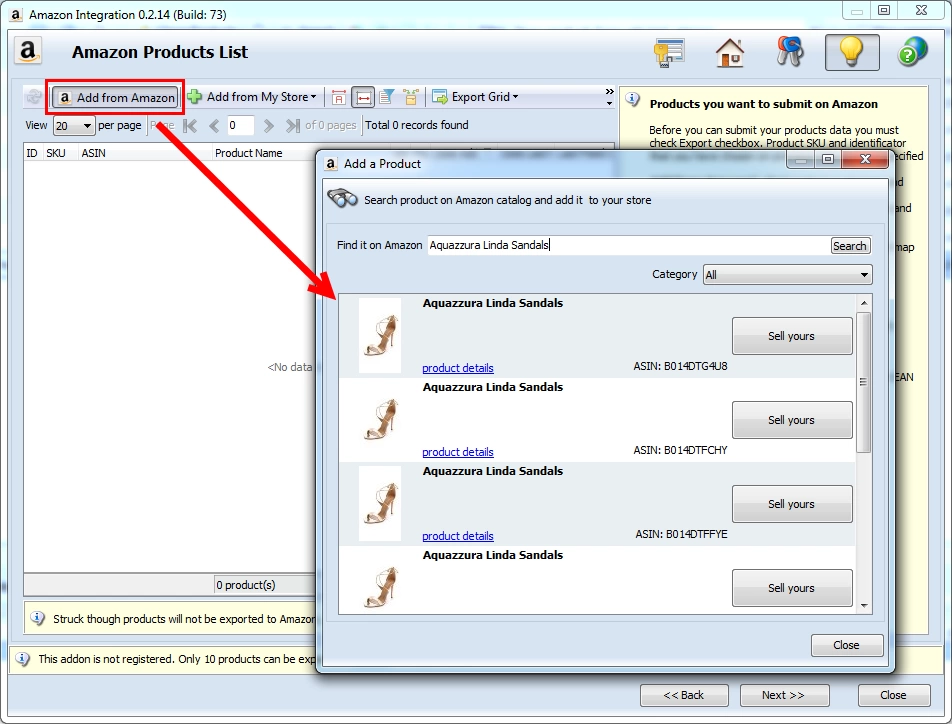Screen dimensions: 952x724
Task: Click the home house icon
Action: pos(730,52)
